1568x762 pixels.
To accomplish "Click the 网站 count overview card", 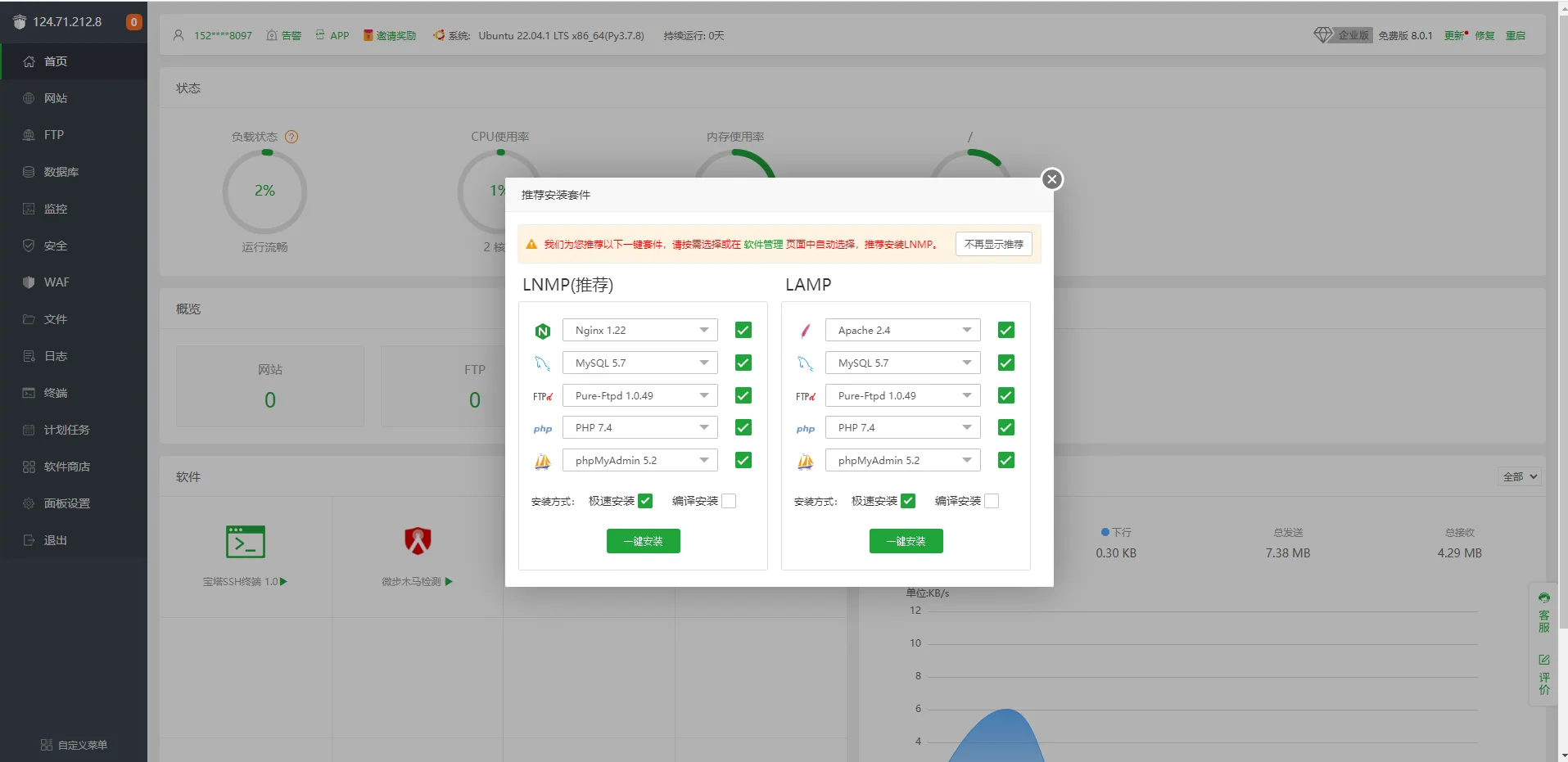I will tap(270, 386).
